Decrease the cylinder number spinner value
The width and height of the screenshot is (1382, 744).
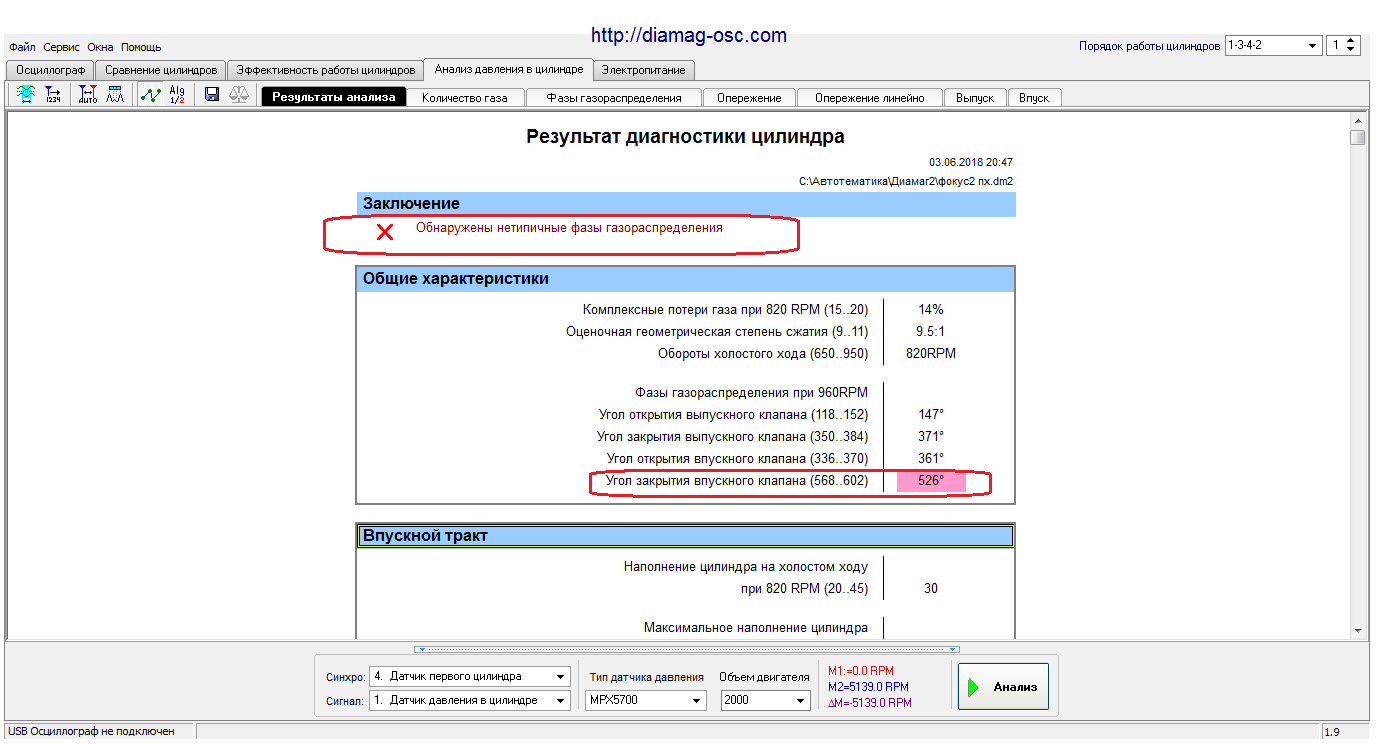[1352, 50]
